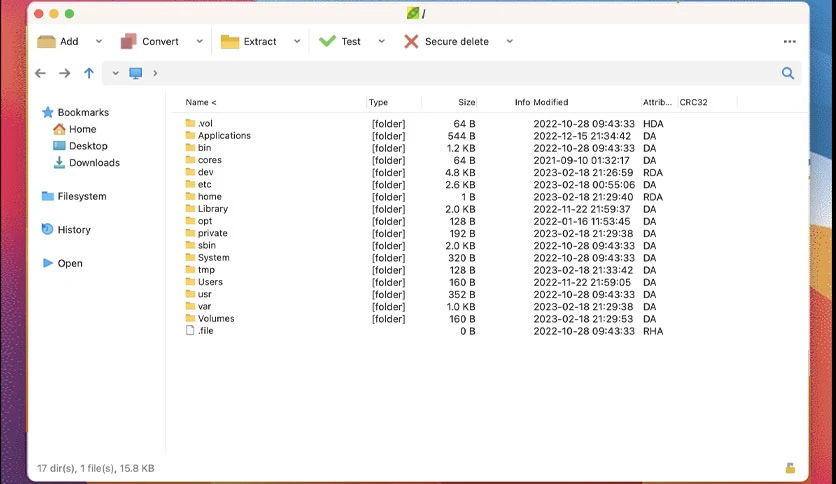Image resolution: width=836 pixels, height=484 pixels.
Task: Click the computer icon in address bar
Action: pyautogui.click(x=136, y=73)
